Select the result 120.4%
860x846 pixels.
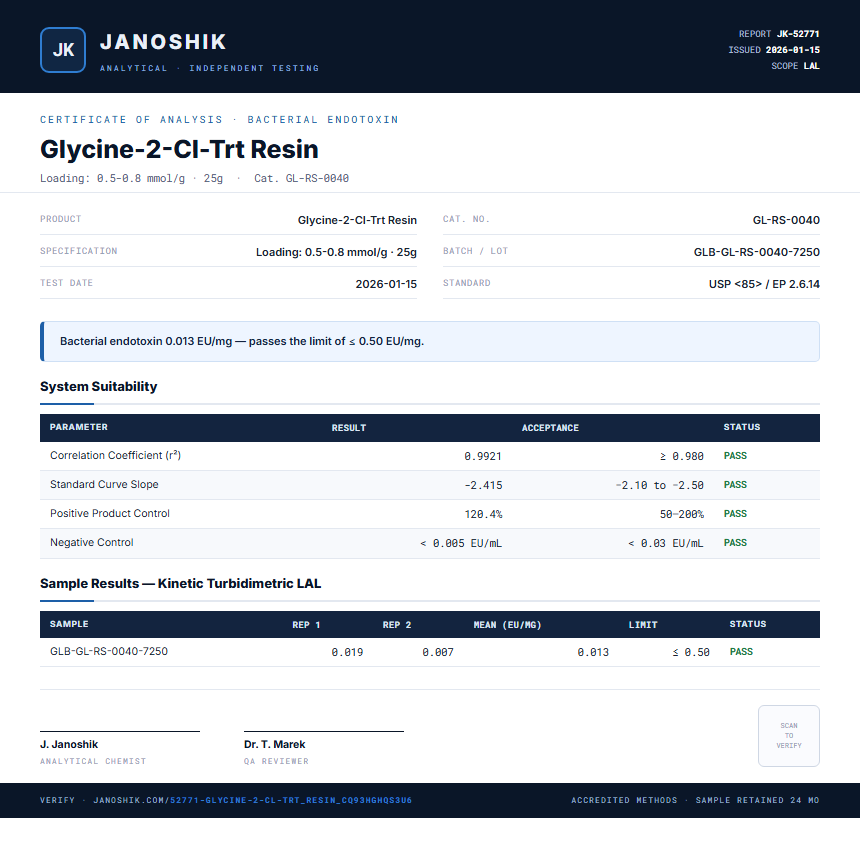(483, 514)
